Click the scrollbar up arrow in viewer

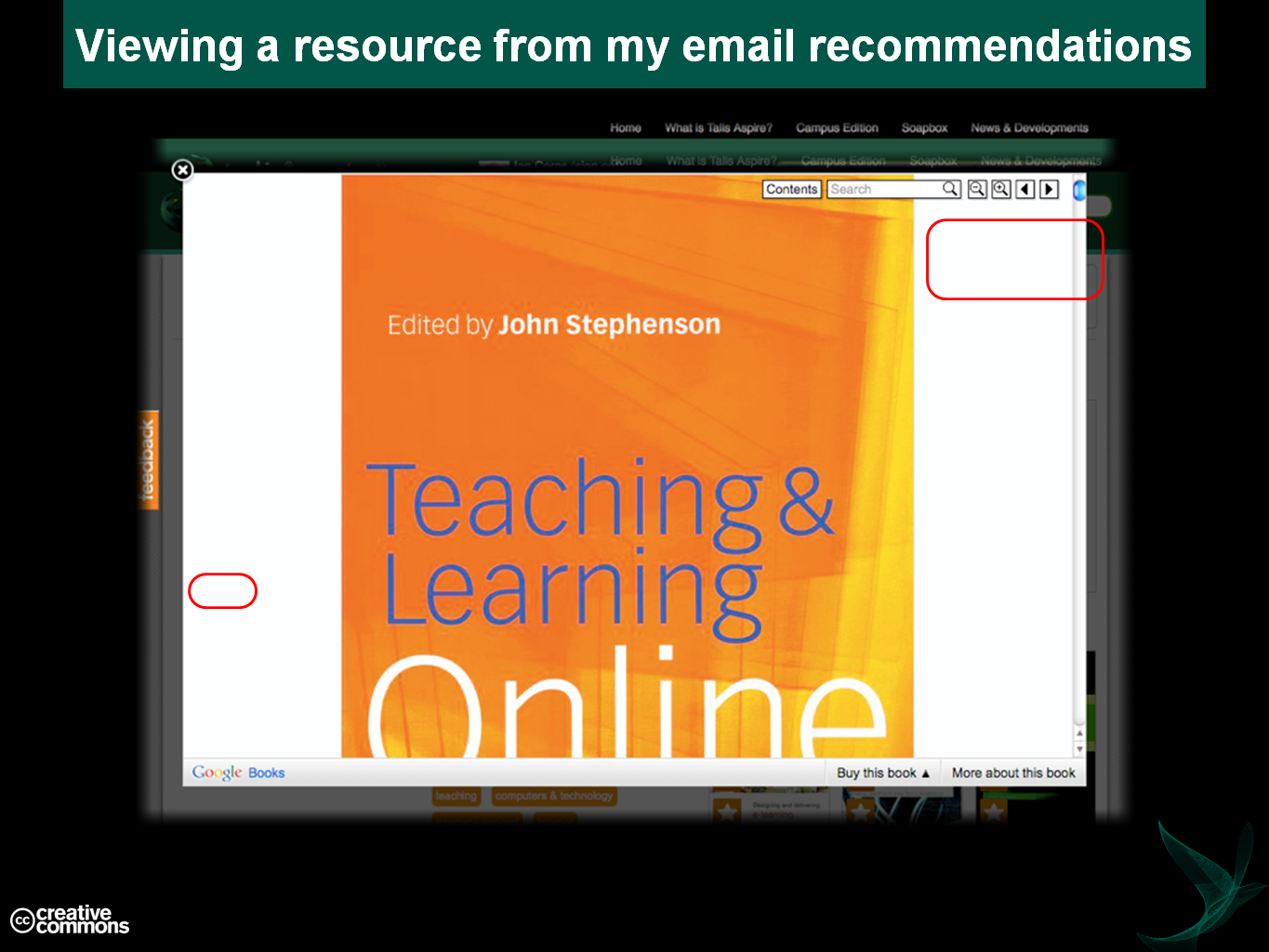click(x=1079, y=734)
